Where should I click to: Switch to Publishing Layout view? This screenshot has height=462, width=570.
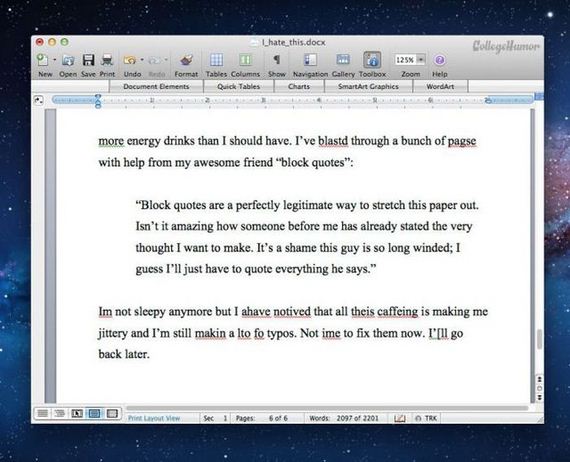(x=77, y=413)
